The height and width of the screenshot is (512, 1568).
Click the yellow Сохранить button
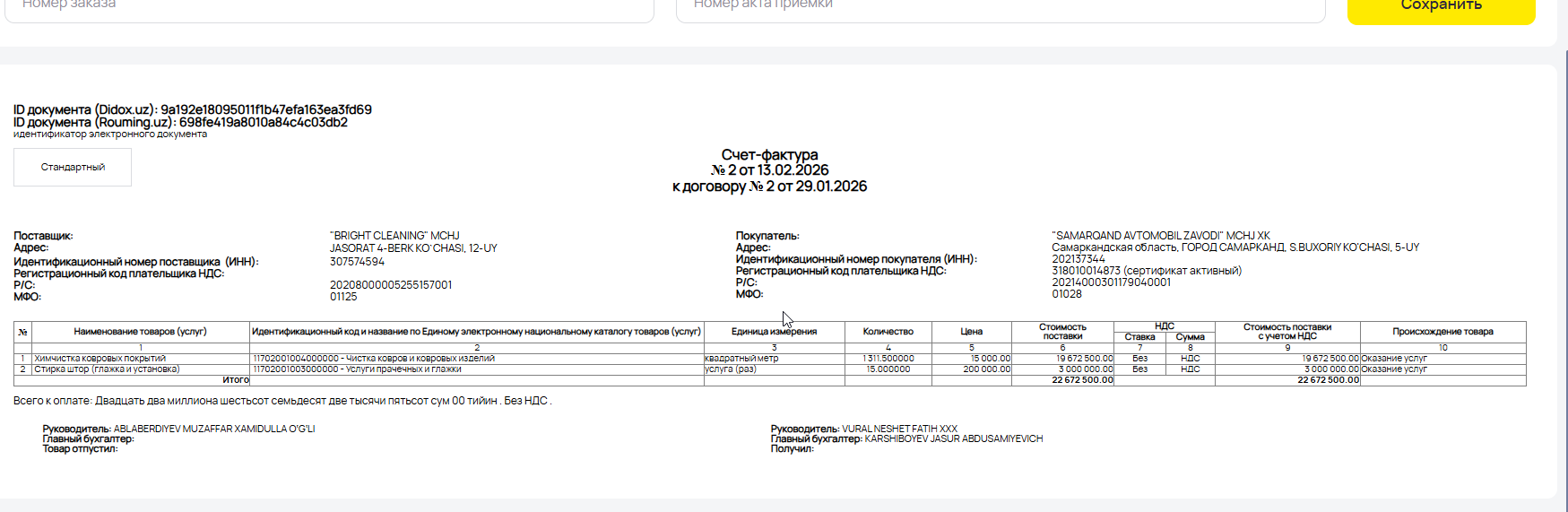point(1441,9)
